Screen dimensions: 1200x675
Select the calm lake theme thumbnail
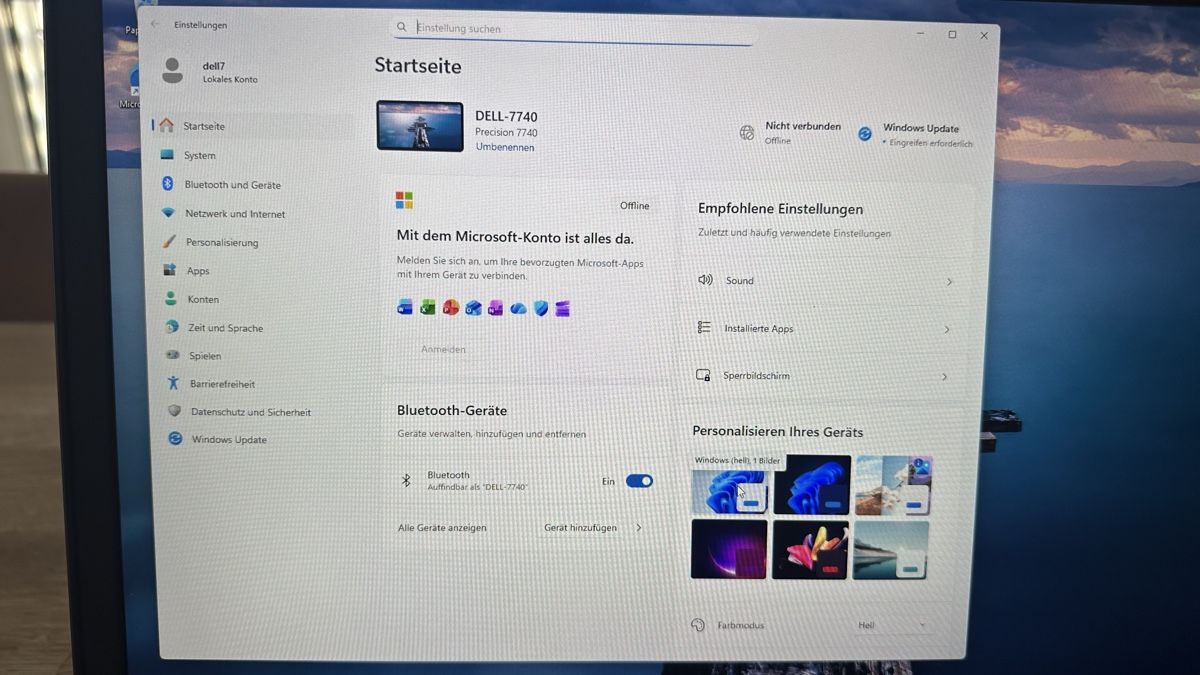890,549
